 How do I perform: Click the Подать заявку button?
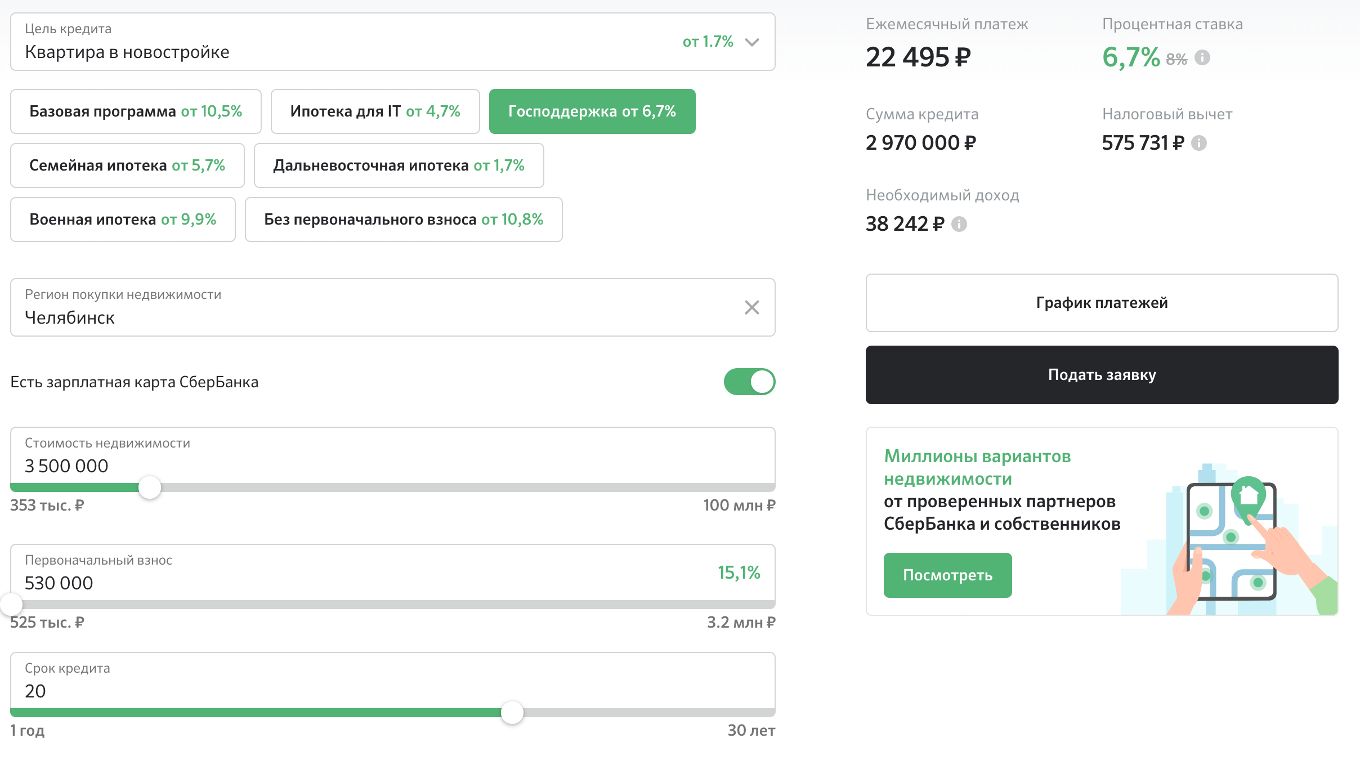1101,375
